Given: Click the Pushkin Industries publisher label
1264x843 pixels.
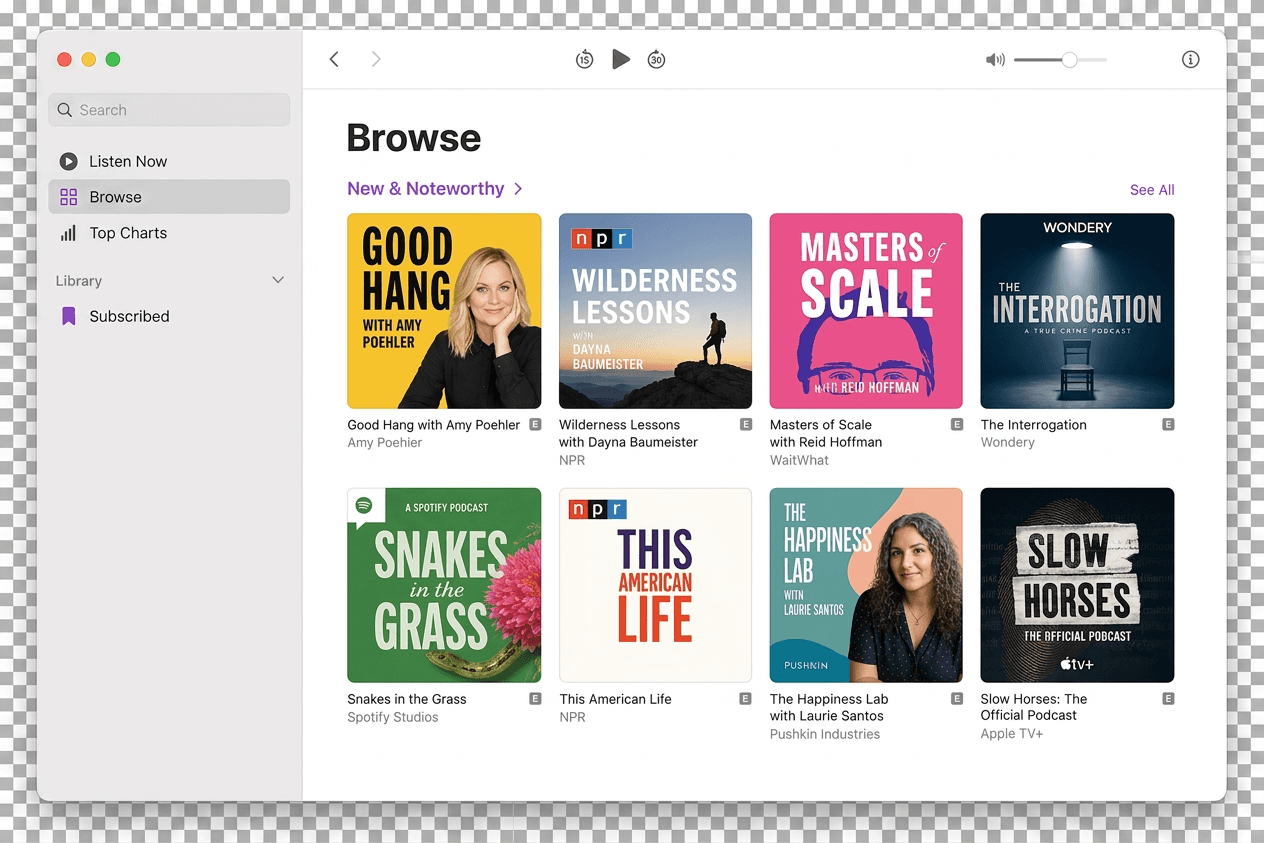Looking at the screenshot, I should [x=825, y=734].
